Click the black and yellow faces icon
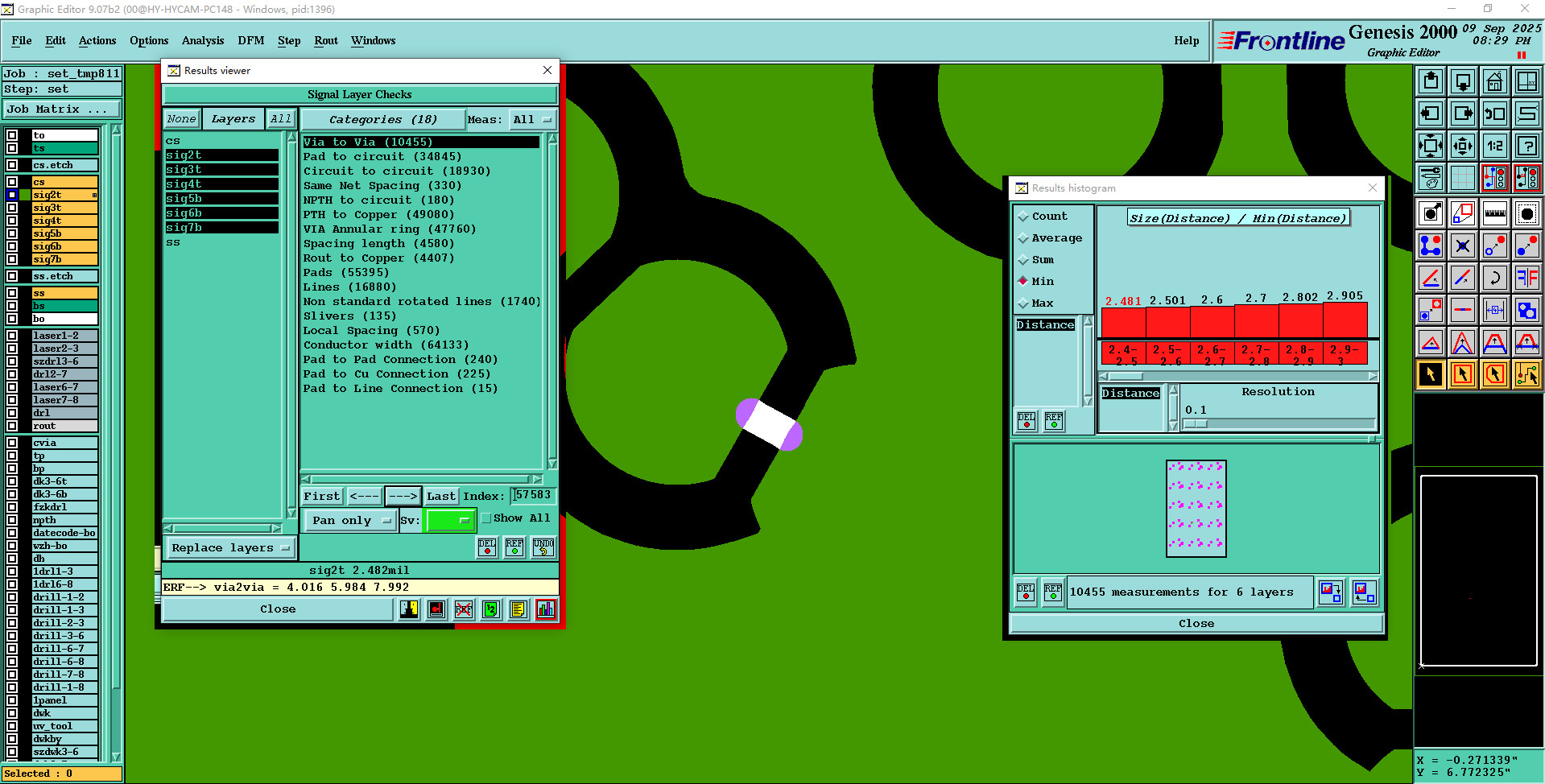The height and width of the screenshot is (784, 1545). click(x=409, y=609)
